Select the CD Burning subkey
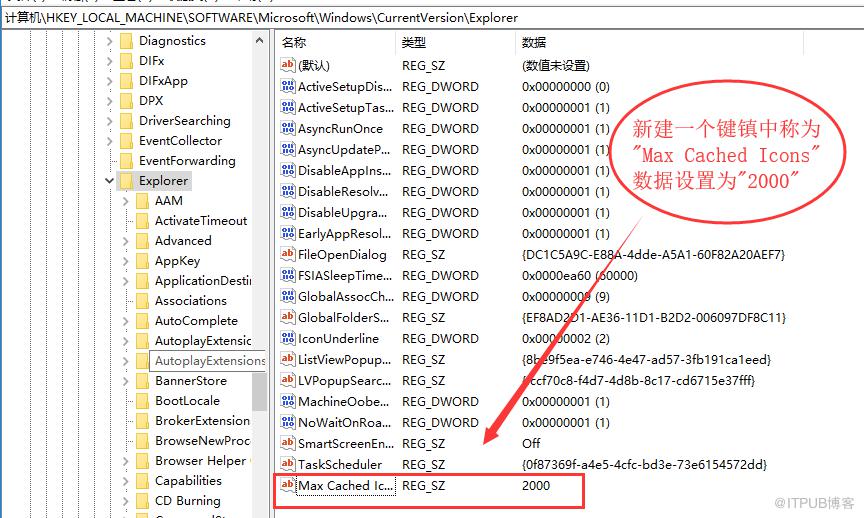This screenshot has width=864, height=518. (x=187, y=500)
